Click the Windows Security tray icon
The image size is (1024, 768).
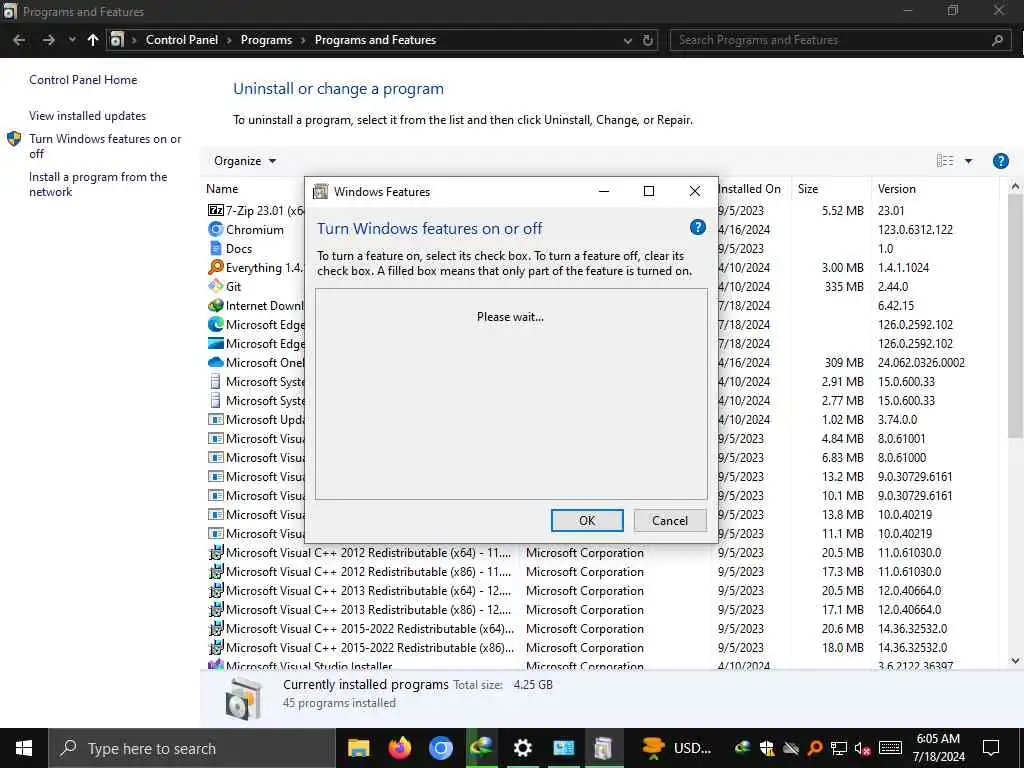(767, 748)
